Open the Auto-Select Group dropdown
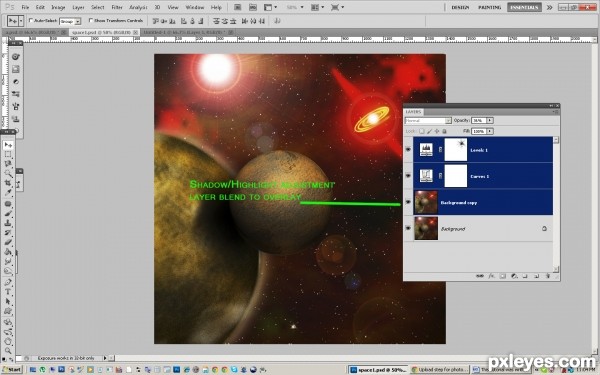This screenshot has height=375, width=600. (70, 21)
